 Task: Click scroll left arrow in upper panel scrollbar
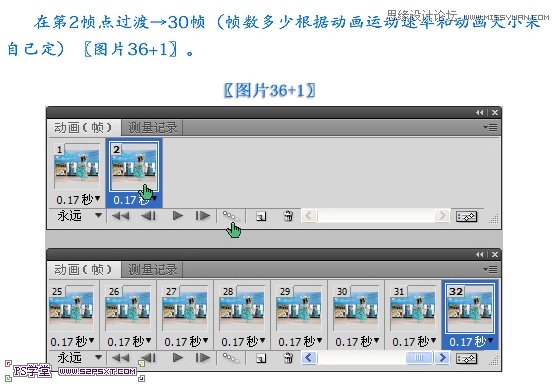[x=309, y=216]
